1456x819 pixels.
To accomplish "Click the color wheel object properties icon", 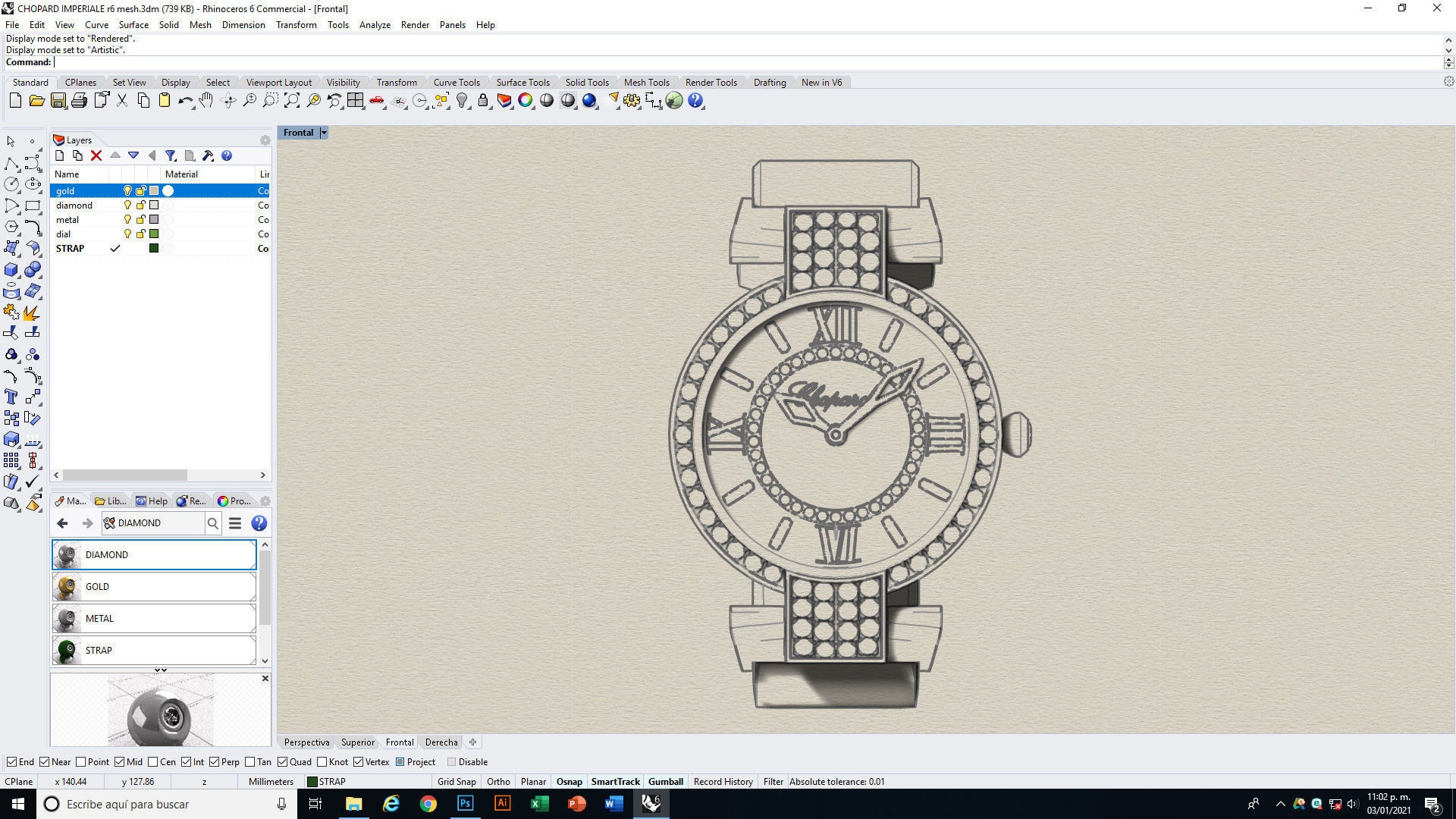I will pyautogui.click(x=526, y=100).
